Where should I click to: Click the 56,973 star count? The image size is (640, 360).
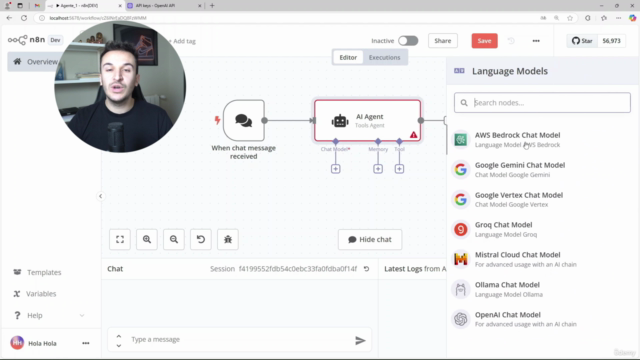point(611,41)
